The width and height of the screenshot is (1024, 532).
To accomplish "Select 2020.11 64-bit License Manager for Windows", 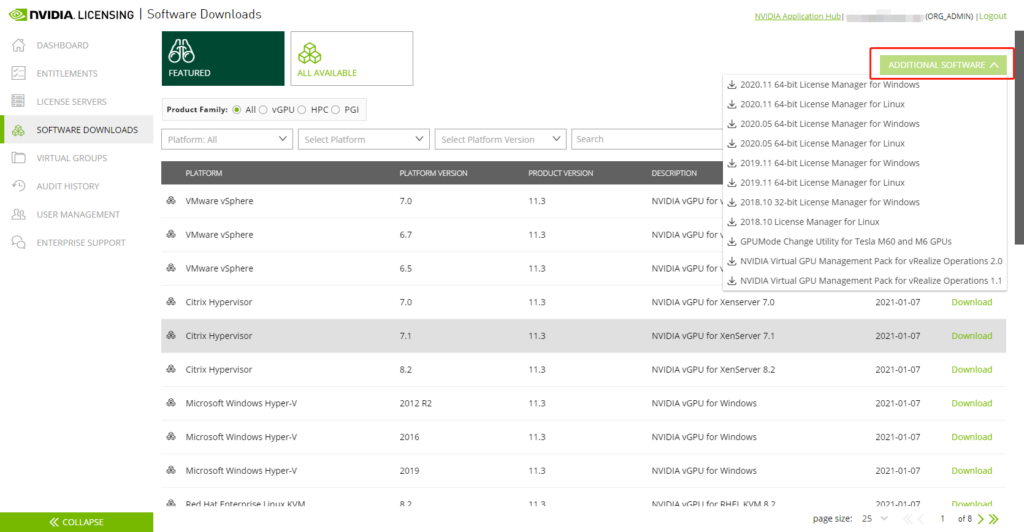I will [829, 84].
